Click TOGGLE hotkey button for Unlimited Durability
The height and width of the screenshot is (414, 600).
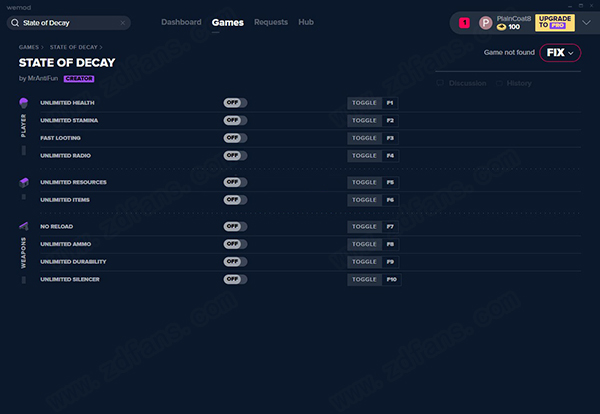point(364,262)
